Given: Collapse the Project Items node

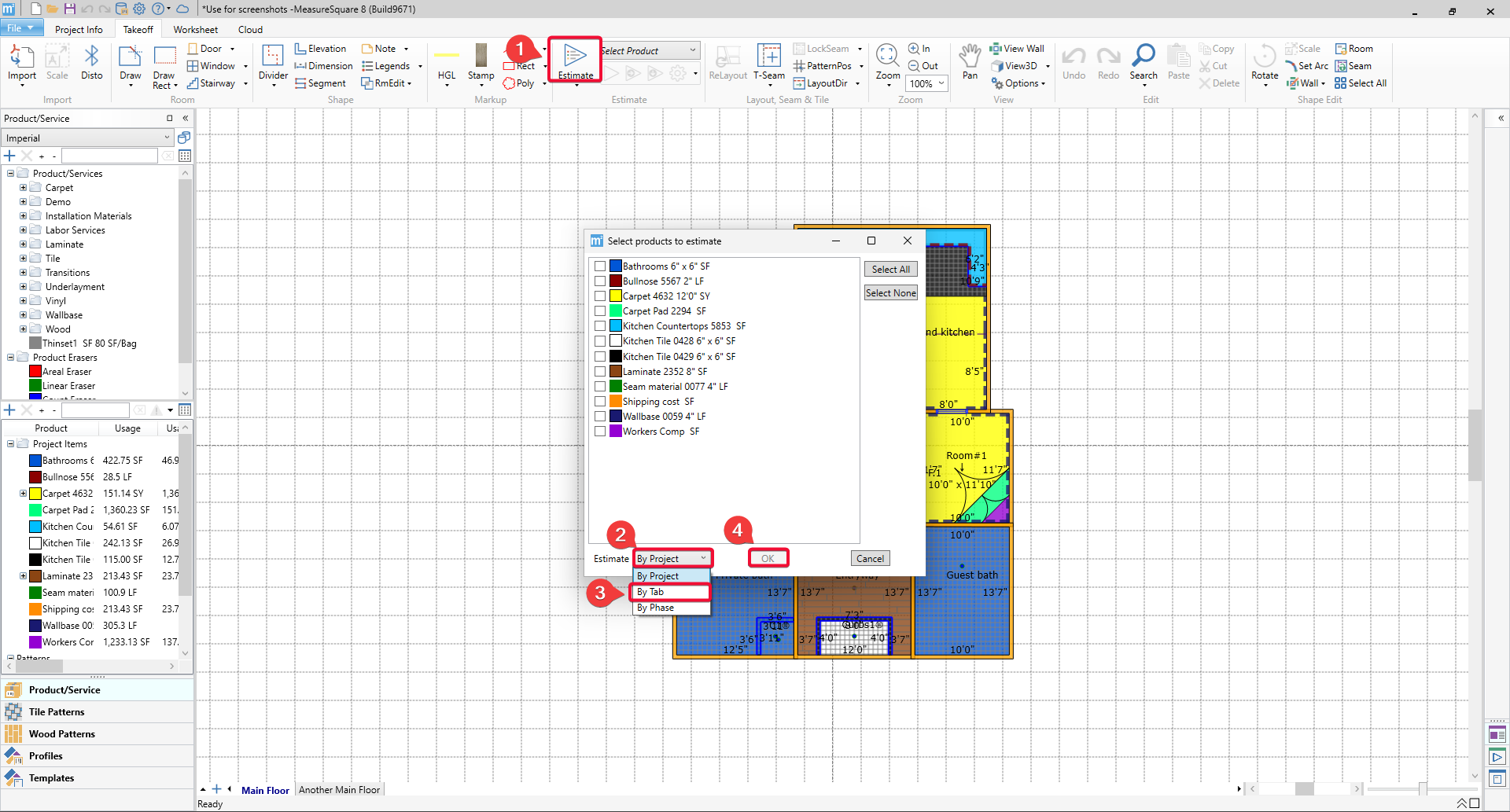Looking at the screenshot, I should coord(10,444).
